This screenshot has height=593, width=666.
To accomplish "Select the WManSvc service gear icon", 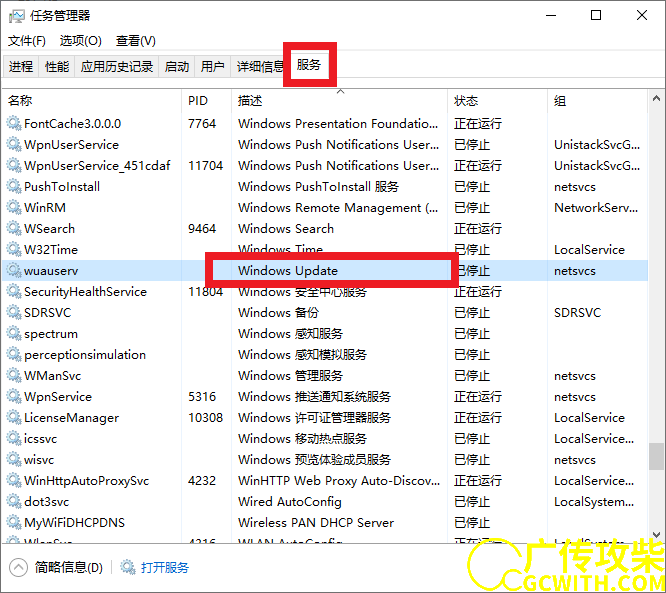I will coord(14,376).
